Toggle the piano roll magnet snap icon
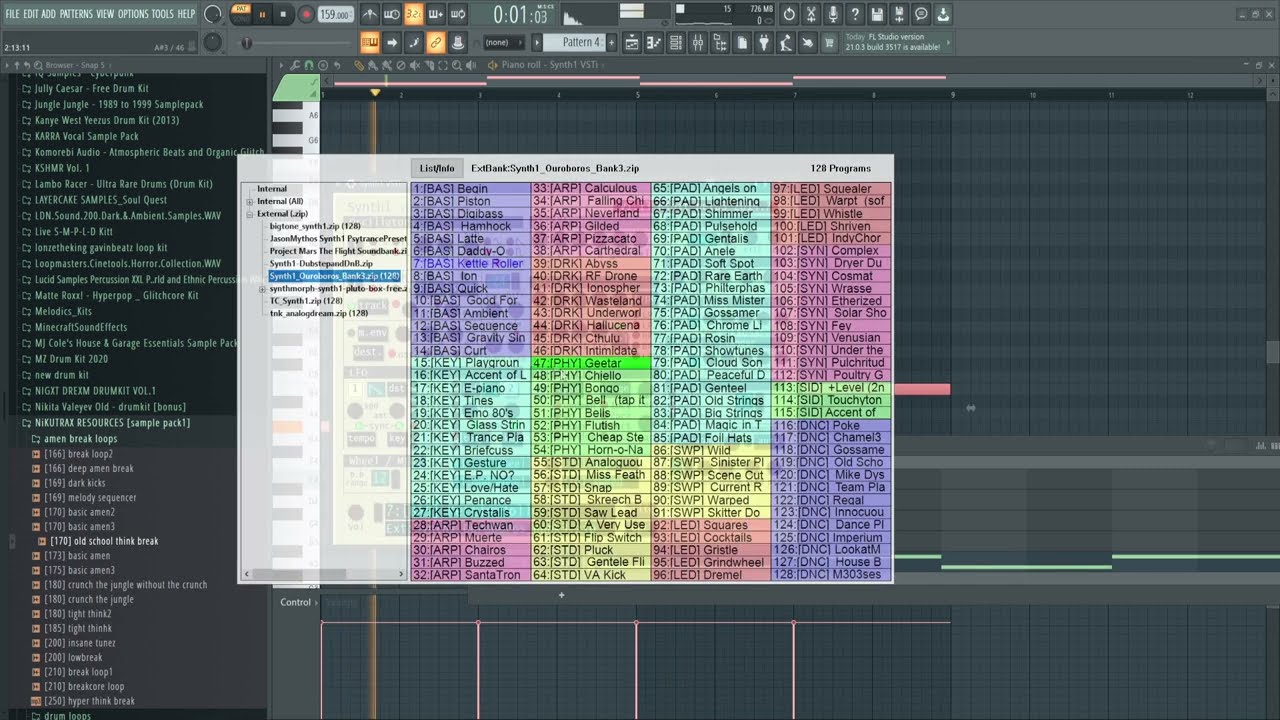 [x=309, y=65]
